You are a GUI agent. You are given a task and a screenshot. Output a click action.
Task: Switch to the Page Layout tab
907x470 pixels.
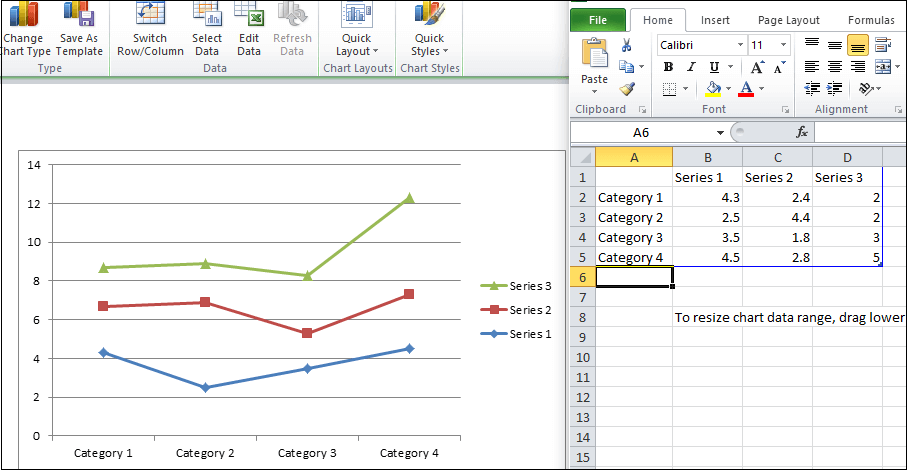pyautogui.click(x=788, y=20)
